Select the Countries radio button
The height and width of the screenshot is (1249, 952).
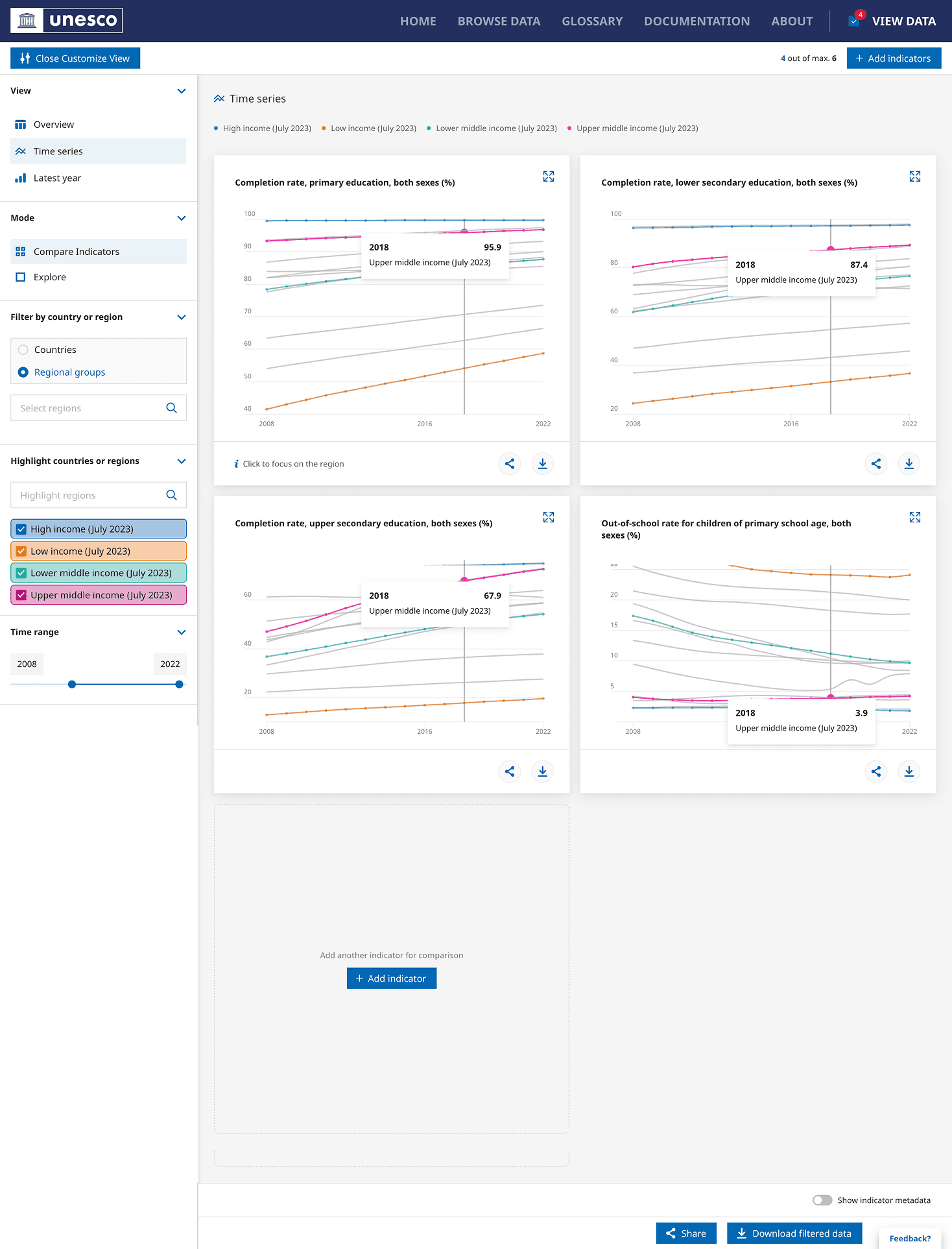(23, 350)
